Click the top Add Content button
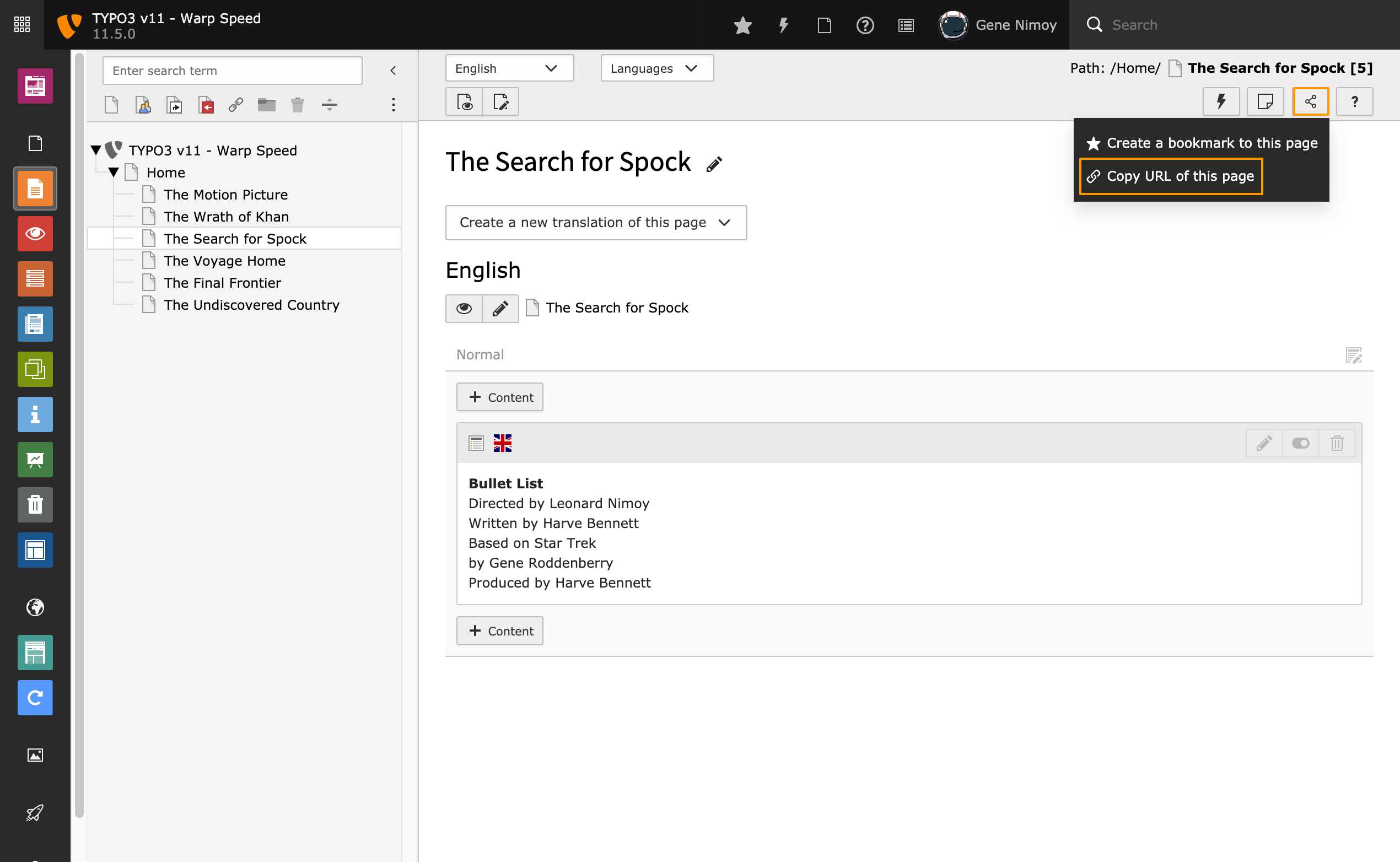The width and height of the screenshot is (1400, 862). [x=500, y=397]
